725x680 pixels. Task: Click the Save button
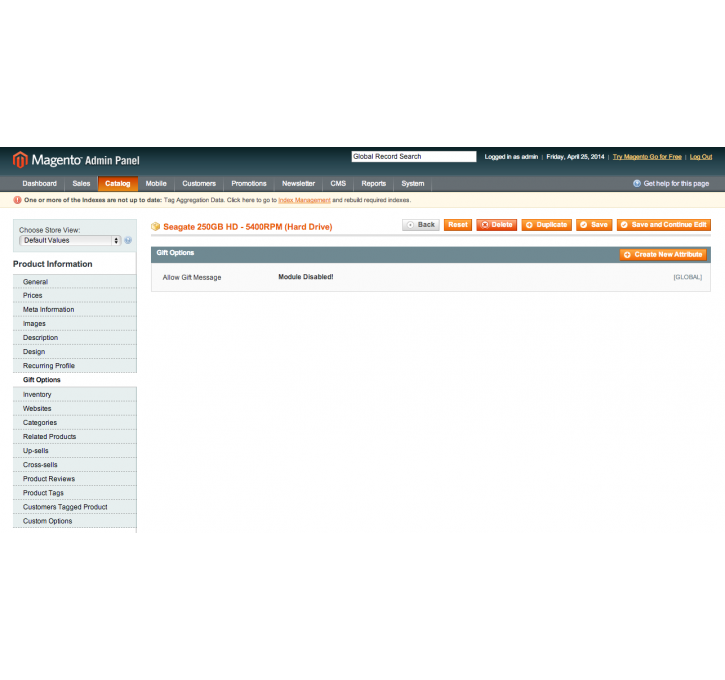pos(594,225)
